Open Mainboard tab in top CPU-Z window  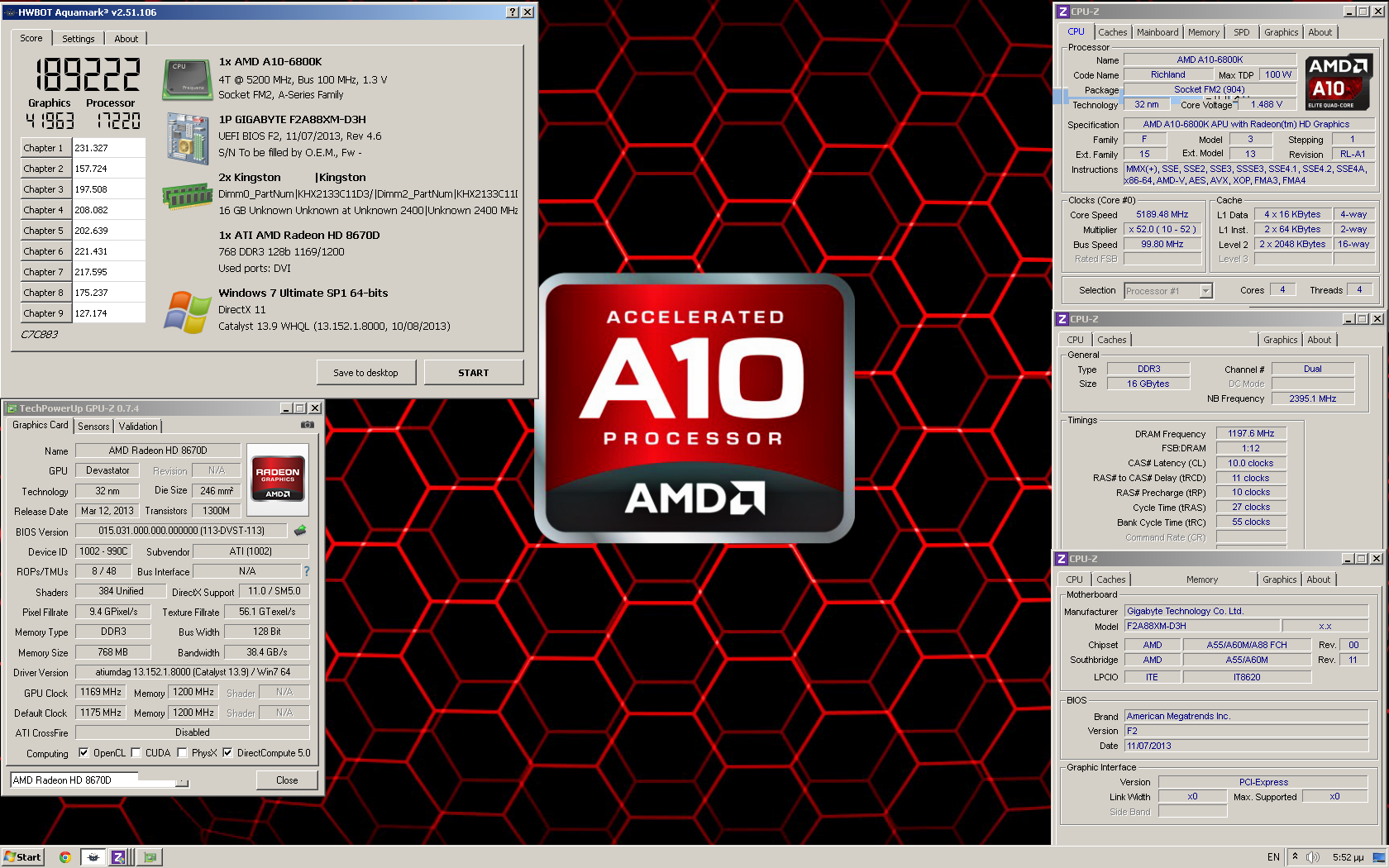[1157, 32]
